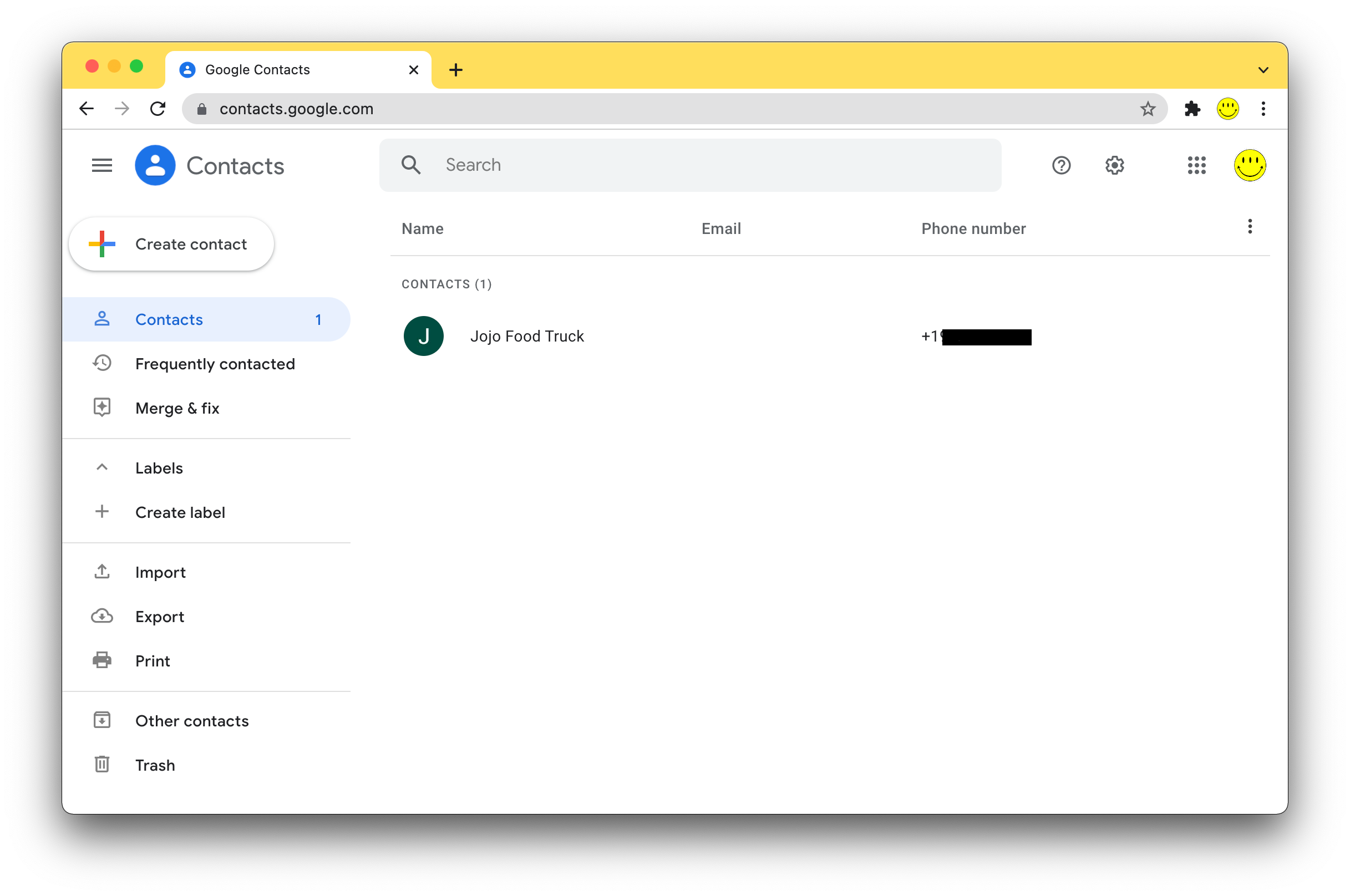
Task: Open Import contacts
Action: (x=206, y=572)
